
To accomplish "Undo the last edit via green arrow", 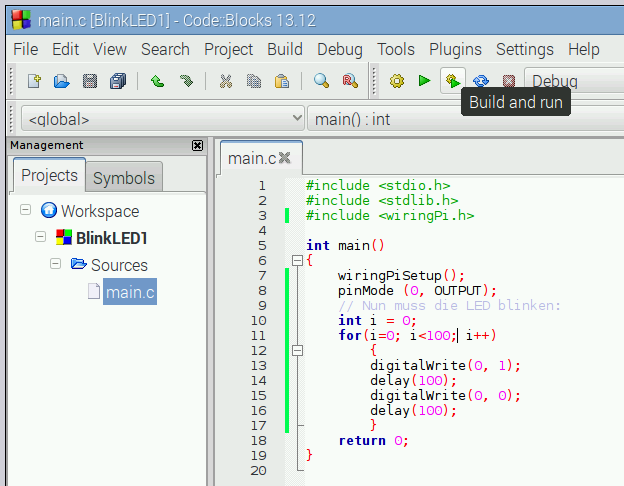I will click(x=158, y=81).
